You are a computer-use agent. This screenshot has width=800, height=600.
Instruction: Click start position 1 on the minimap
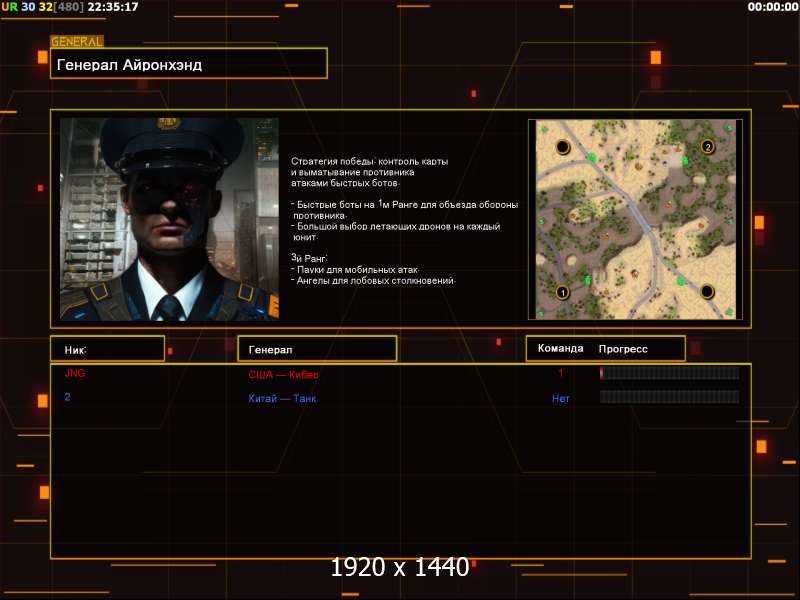562,292
